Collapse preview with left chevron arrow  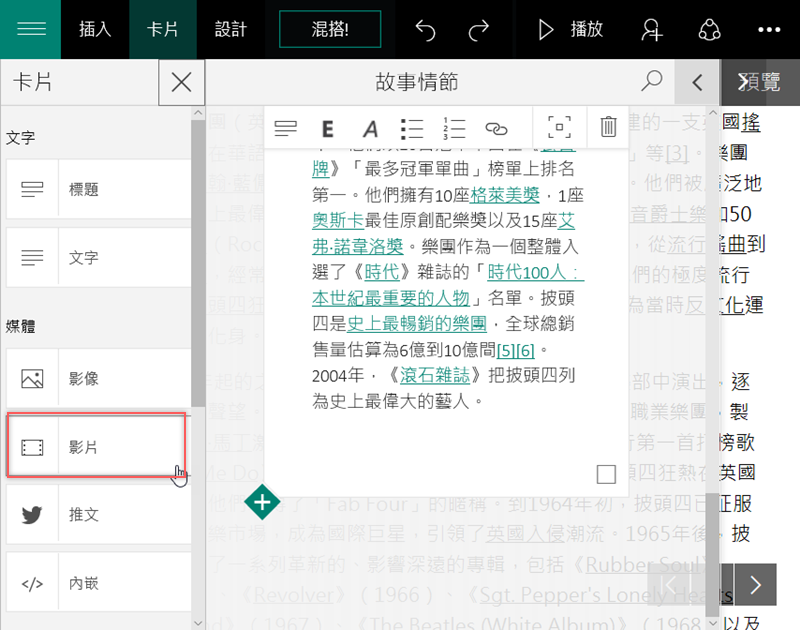(698, 82)
